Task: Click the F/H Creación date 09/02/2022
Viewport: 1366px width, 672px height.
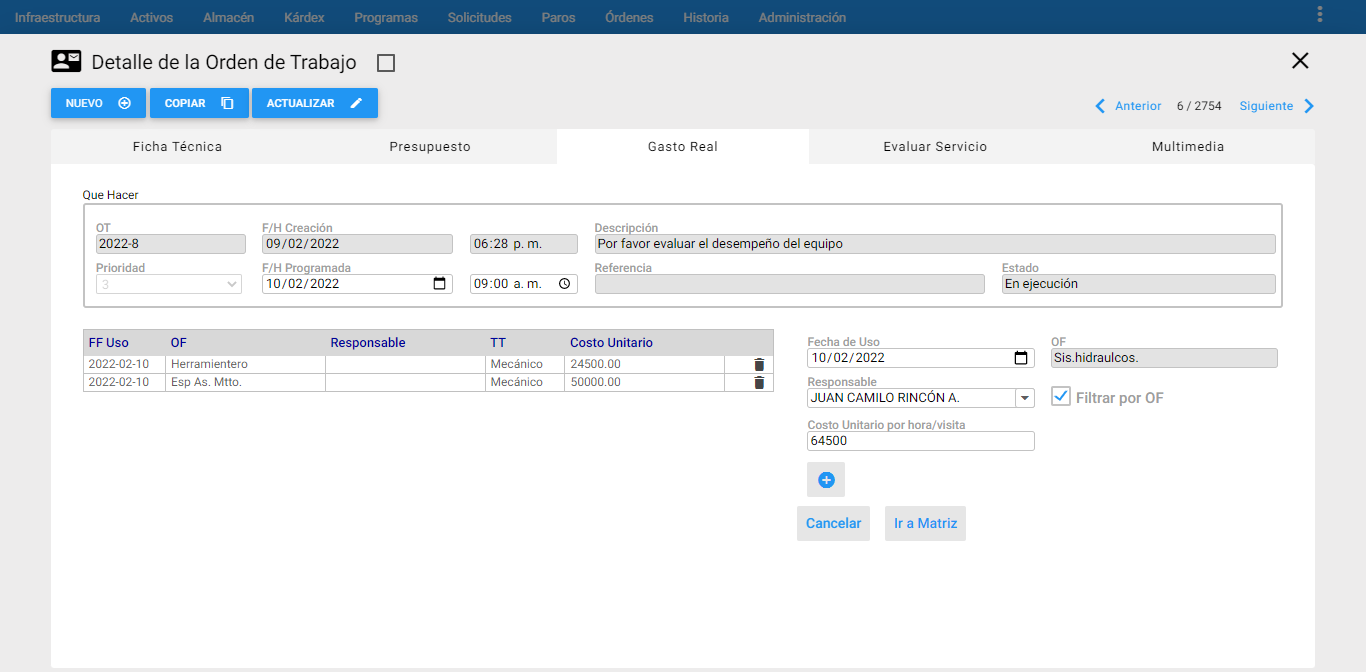Action: click(x=357, y=244)
